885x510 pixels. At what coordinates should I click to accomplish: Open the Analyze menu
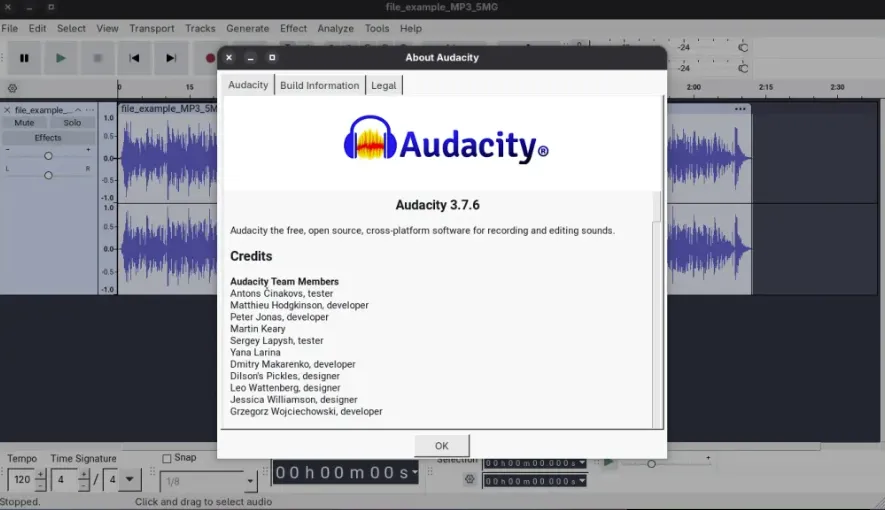[x=335, y=28]
